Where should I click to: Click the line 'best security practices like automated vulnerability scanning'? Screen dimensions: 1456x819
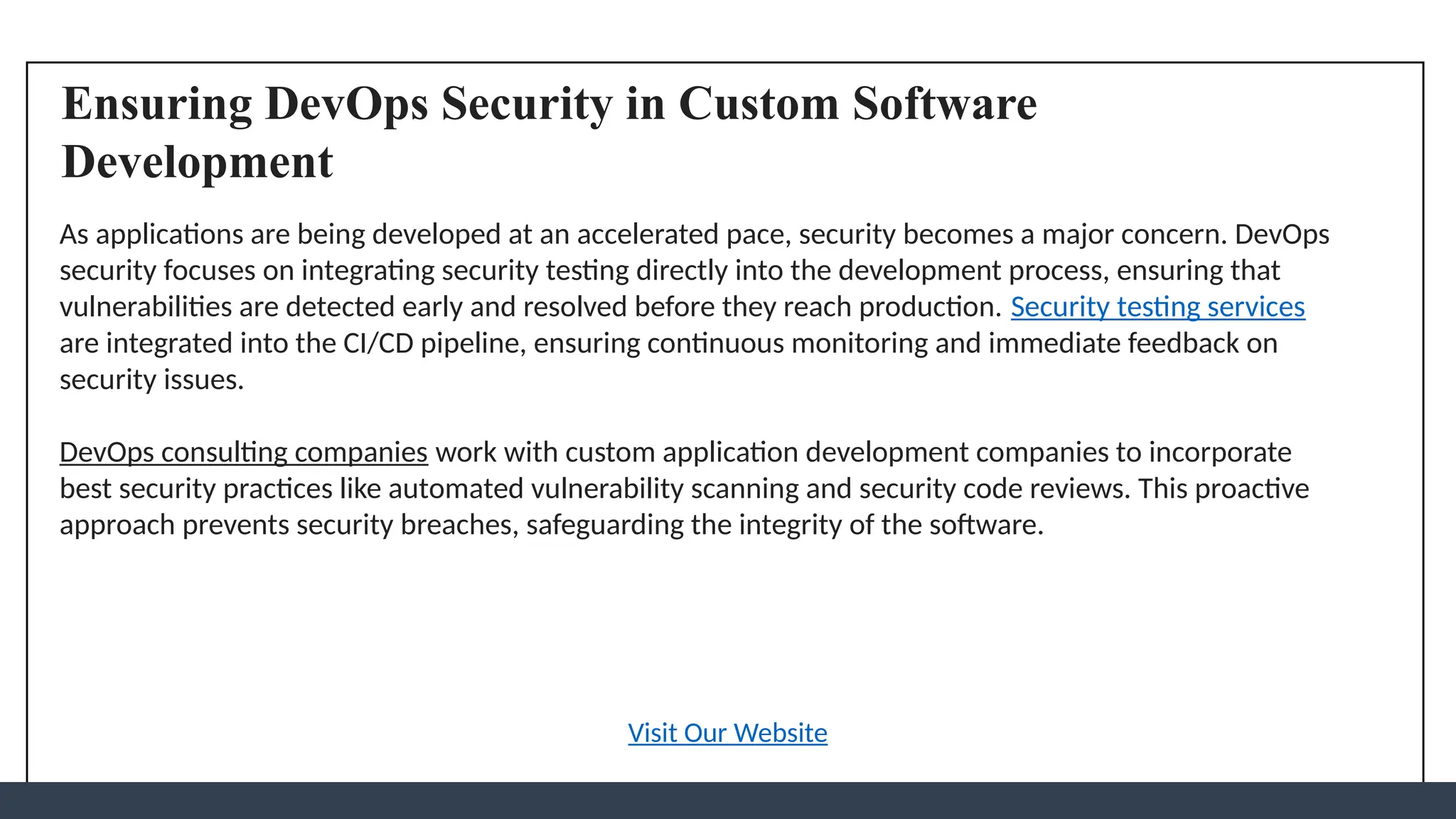(x=684, y=489)
